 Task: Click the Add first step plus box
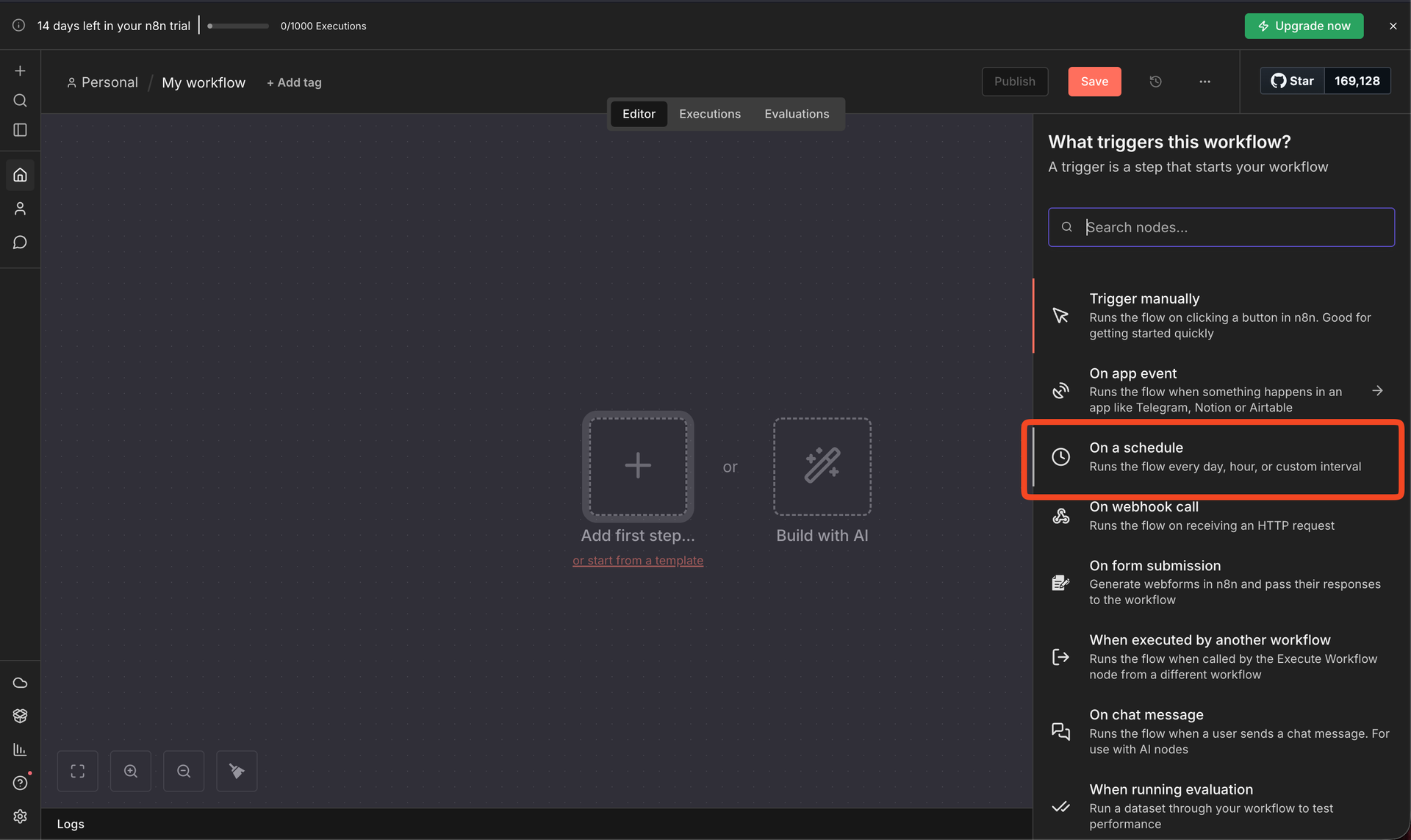637,466
